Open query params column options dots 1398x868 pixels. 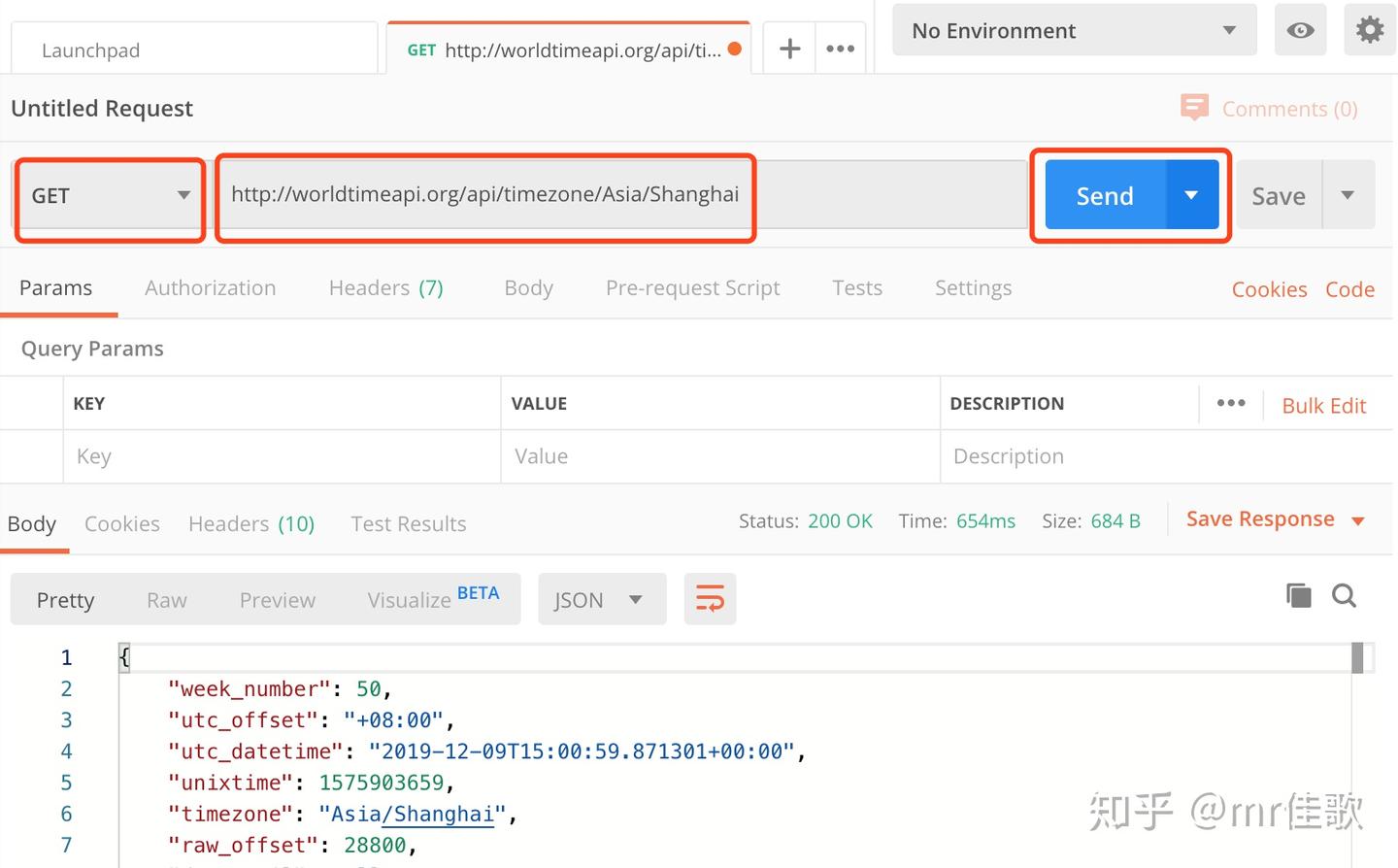(x=1231, y=403)
